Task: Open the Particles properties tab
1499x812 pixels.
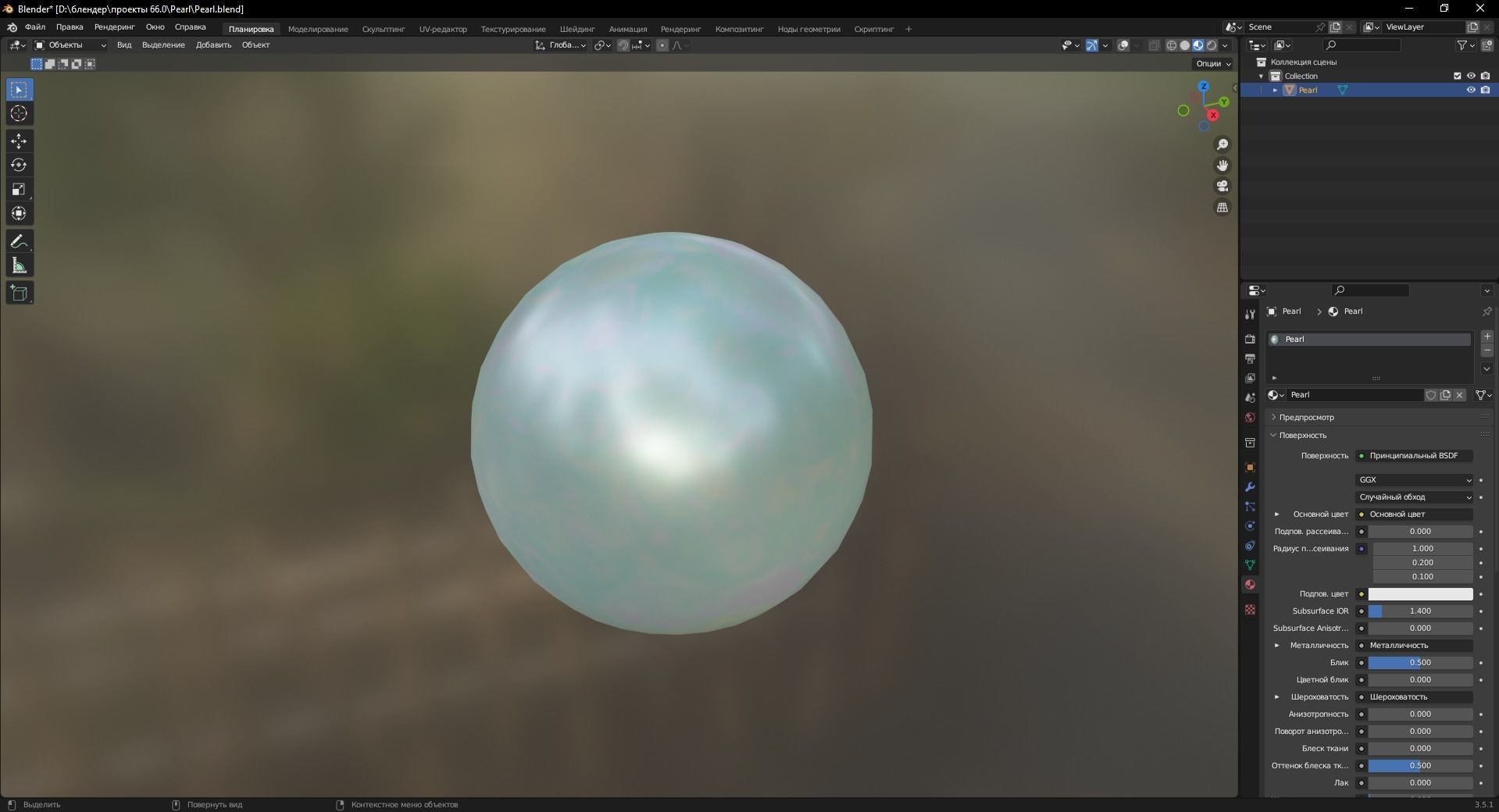Action: pyautogui.click(x=1250, y=506)
